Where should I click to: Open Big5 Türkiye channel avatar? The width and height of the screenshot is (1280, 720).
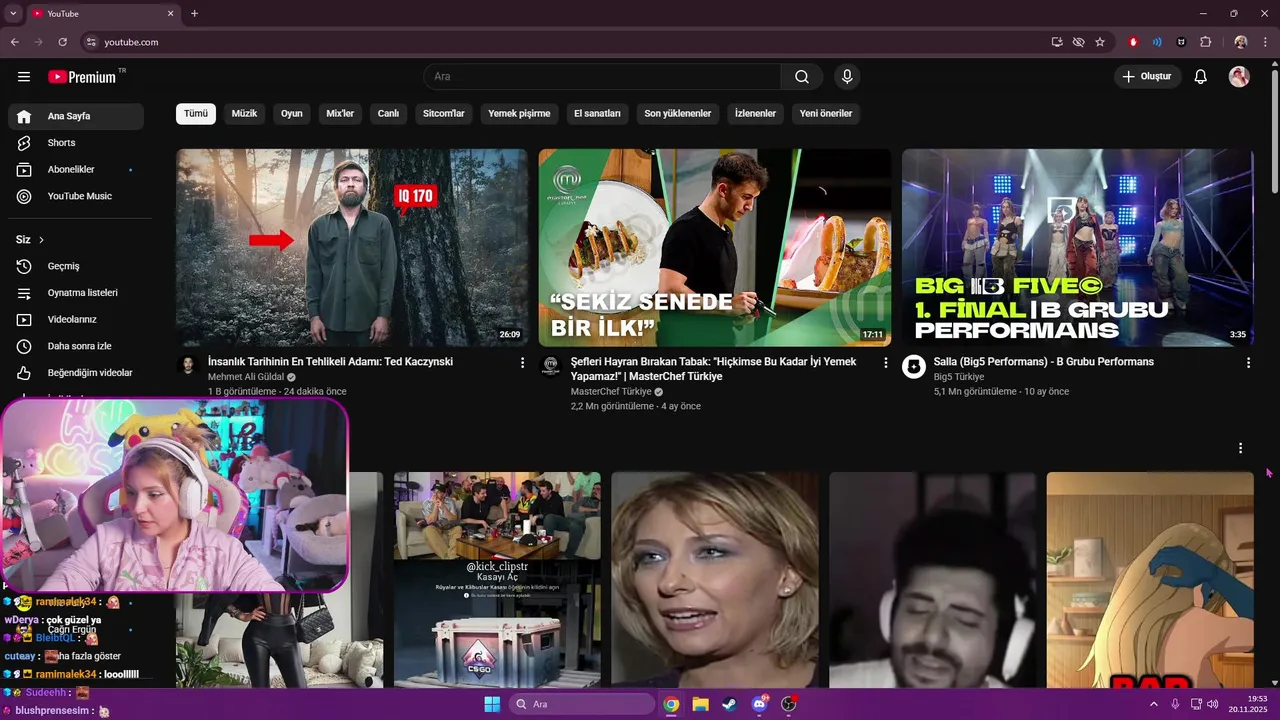[x=913, y=366]
